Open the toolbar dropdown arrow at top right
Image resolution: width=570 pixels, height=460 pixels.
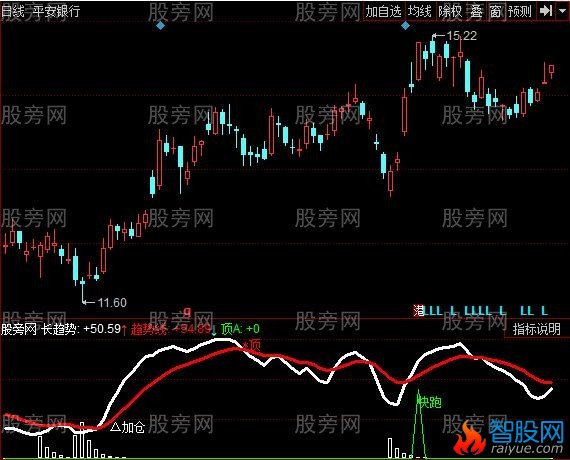tap(562, 11)
